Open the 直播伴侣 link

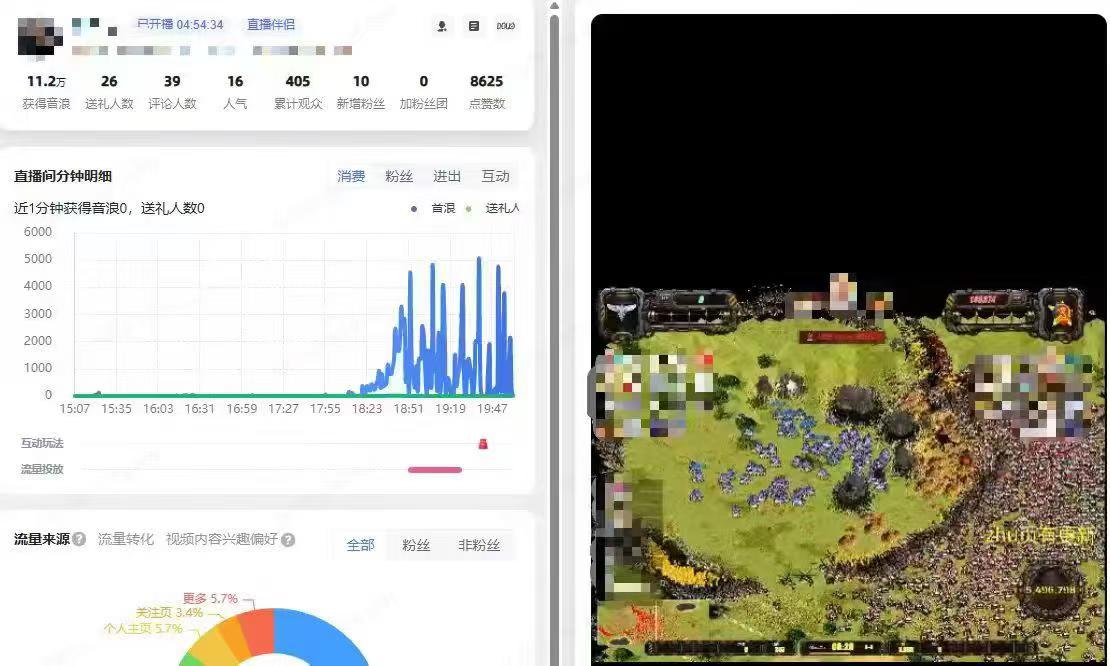point(270,25)
